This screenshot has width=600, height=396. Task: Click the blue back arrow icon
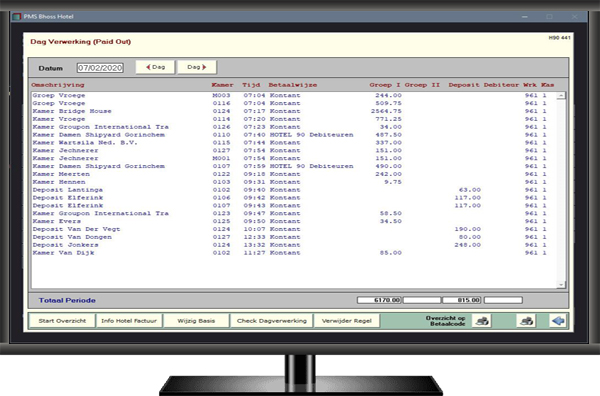(558, 321)
